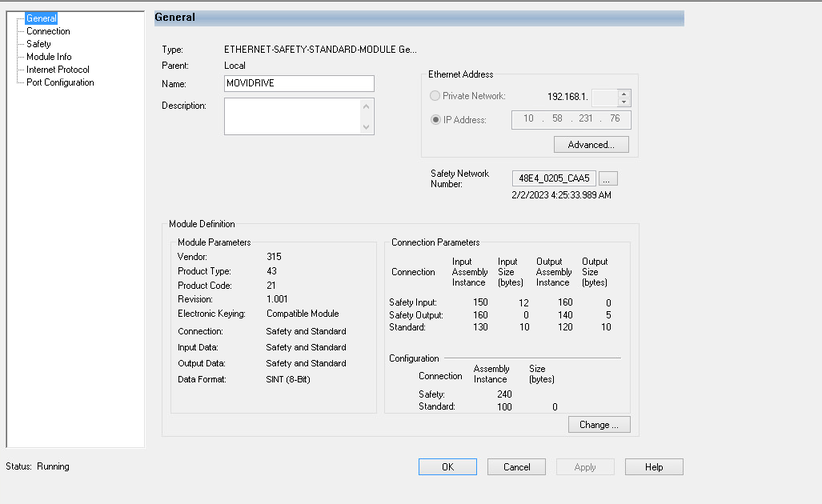Image resolution: width=822 pixels, height=504 pixels.
Task: Increase private network address spinner value
Action: 625,93
